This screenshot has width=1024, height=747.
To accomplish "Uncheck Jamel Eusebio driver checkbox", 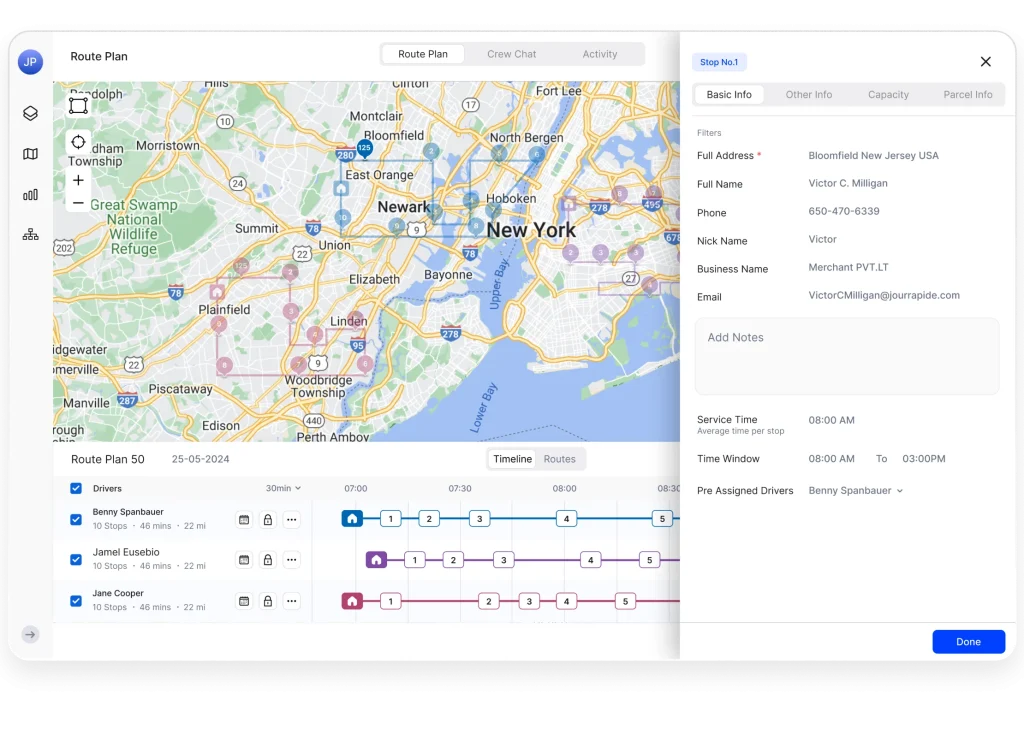I will (x=76, y=560).
